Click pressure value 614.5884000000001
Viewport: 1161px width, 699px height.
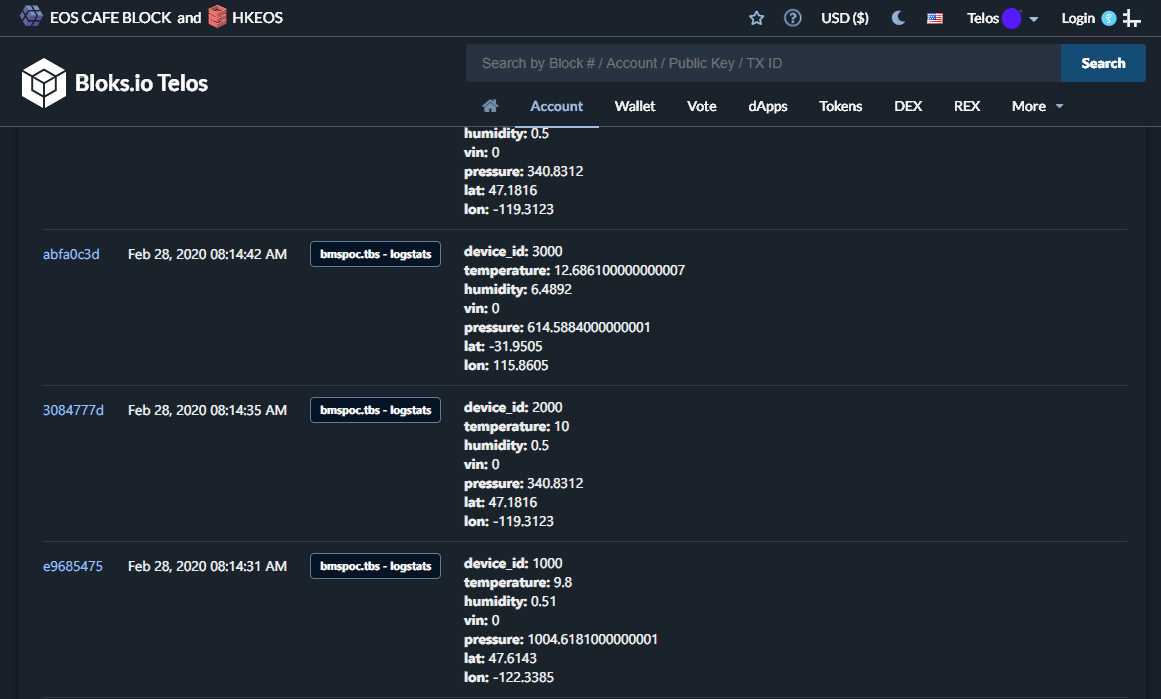click(x=589, y=327)
